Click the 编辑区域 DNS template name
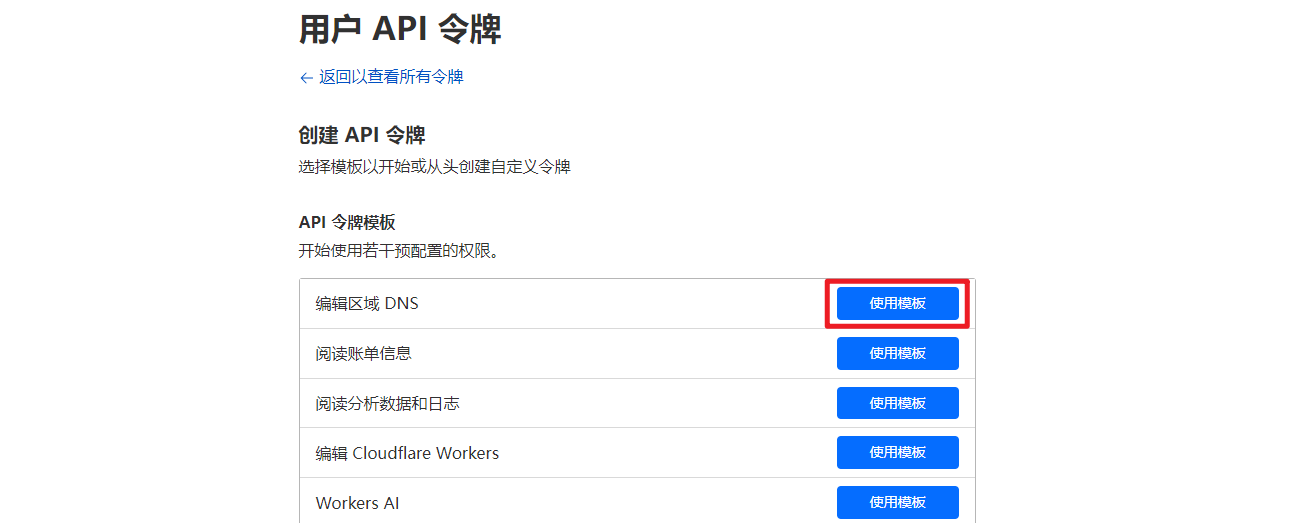1297x523 pixels. click(367, 303)
